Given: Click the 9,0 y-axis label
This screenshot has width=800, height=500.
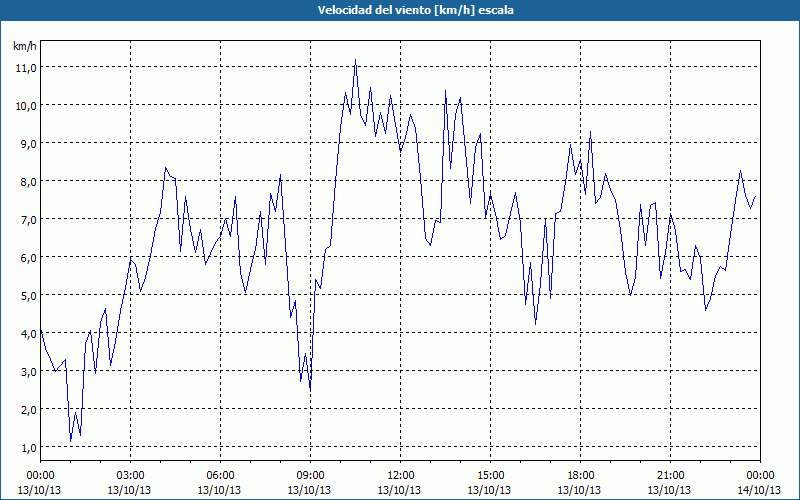Looking at the screenshot, I should 28,143.
